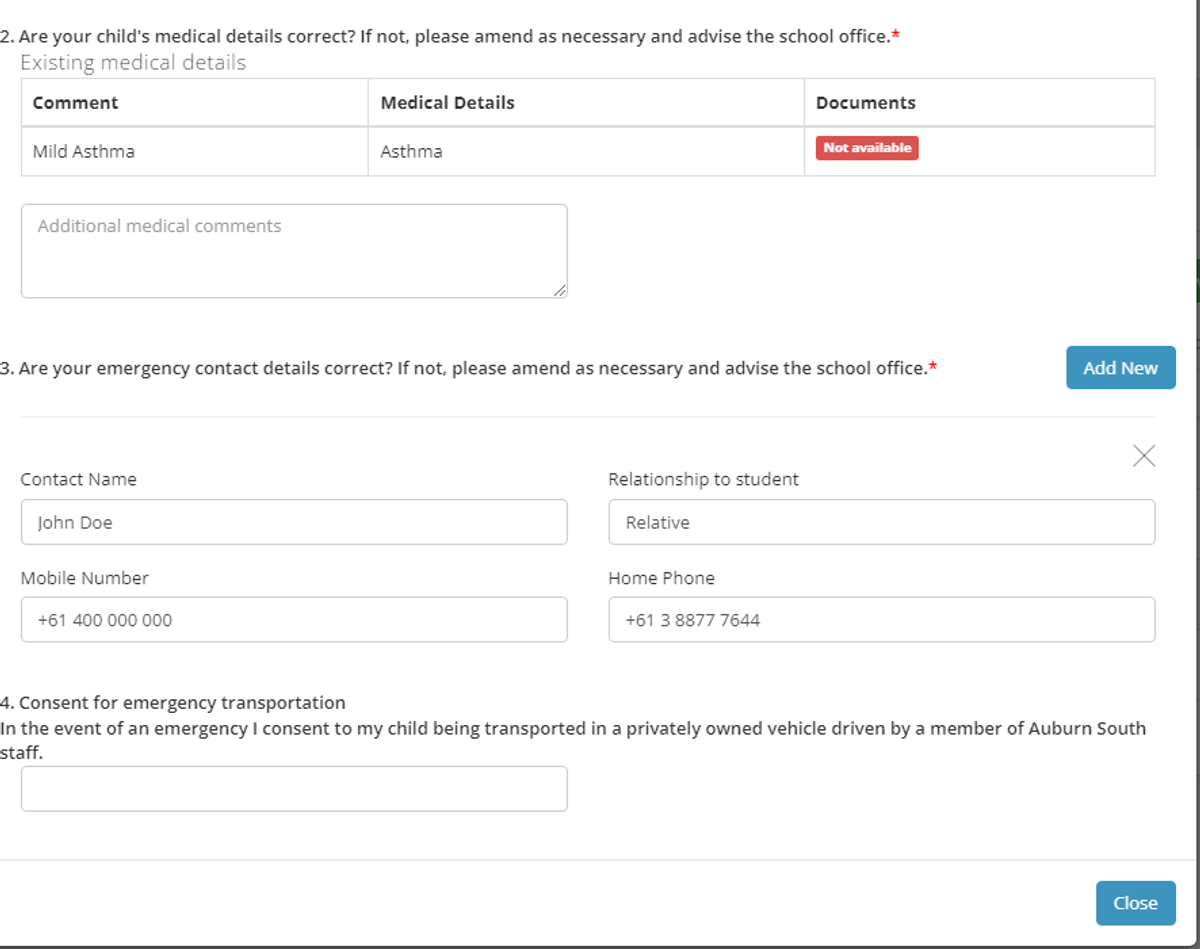Edit the Home Phone field
The height and width of the screenshot is (949, 1200).
(882, 620)
